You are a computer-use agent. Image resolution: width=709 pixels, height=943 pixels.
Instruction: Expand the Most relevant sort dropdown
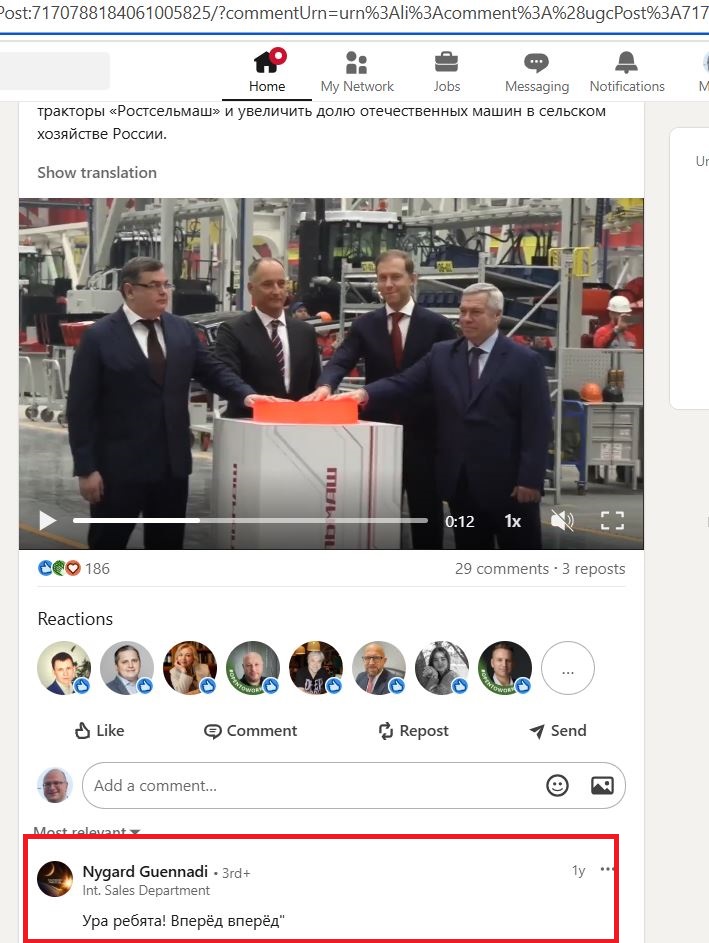click(87, 831)
